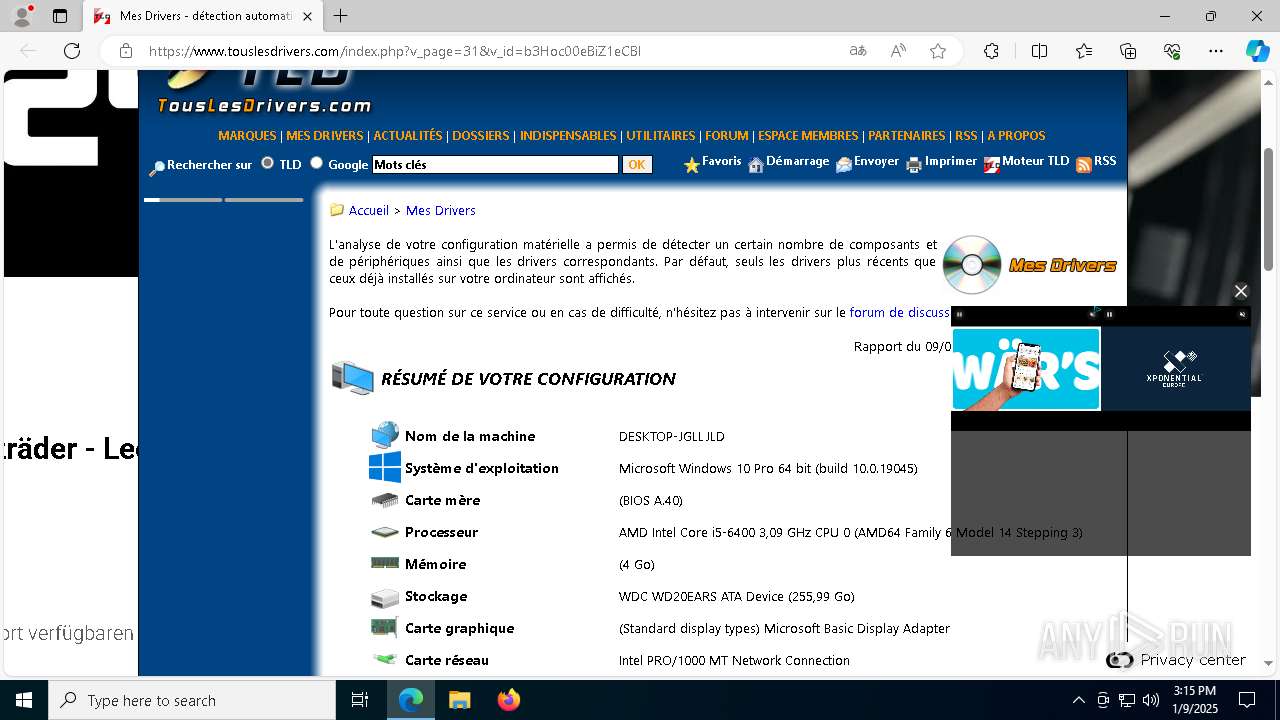Select the Google search radio button
This screenshot has height=720, width=1280.
[316, 163]
